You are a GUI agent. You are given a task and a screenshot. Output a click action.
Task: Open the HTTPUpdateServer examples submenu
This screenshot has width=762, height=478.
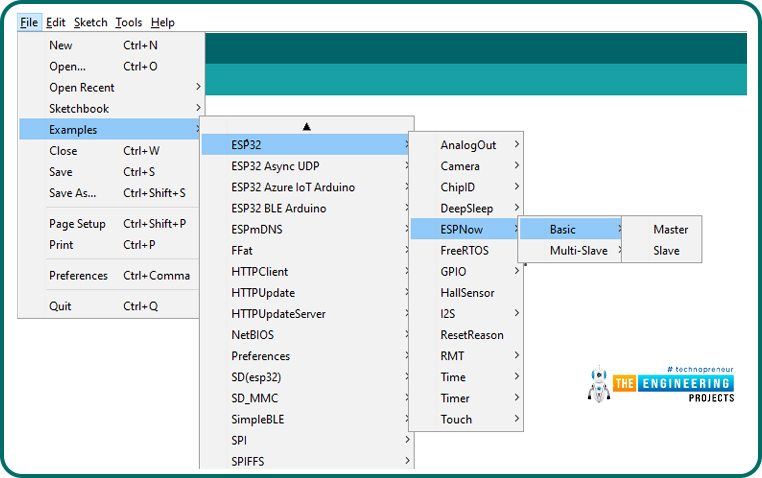coord(307,314)
